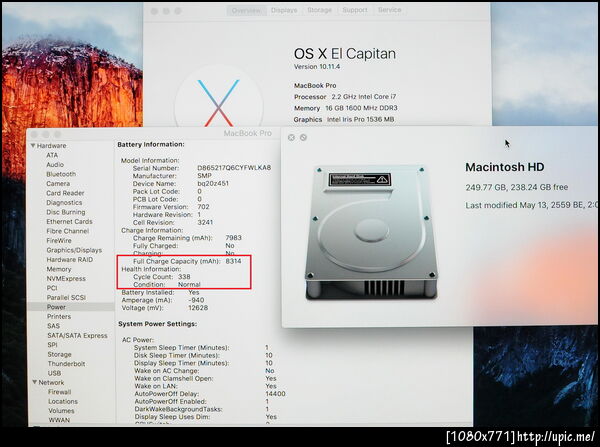Select WWAN under Network
The image size is (600, 447).
[x=59, y=420]
